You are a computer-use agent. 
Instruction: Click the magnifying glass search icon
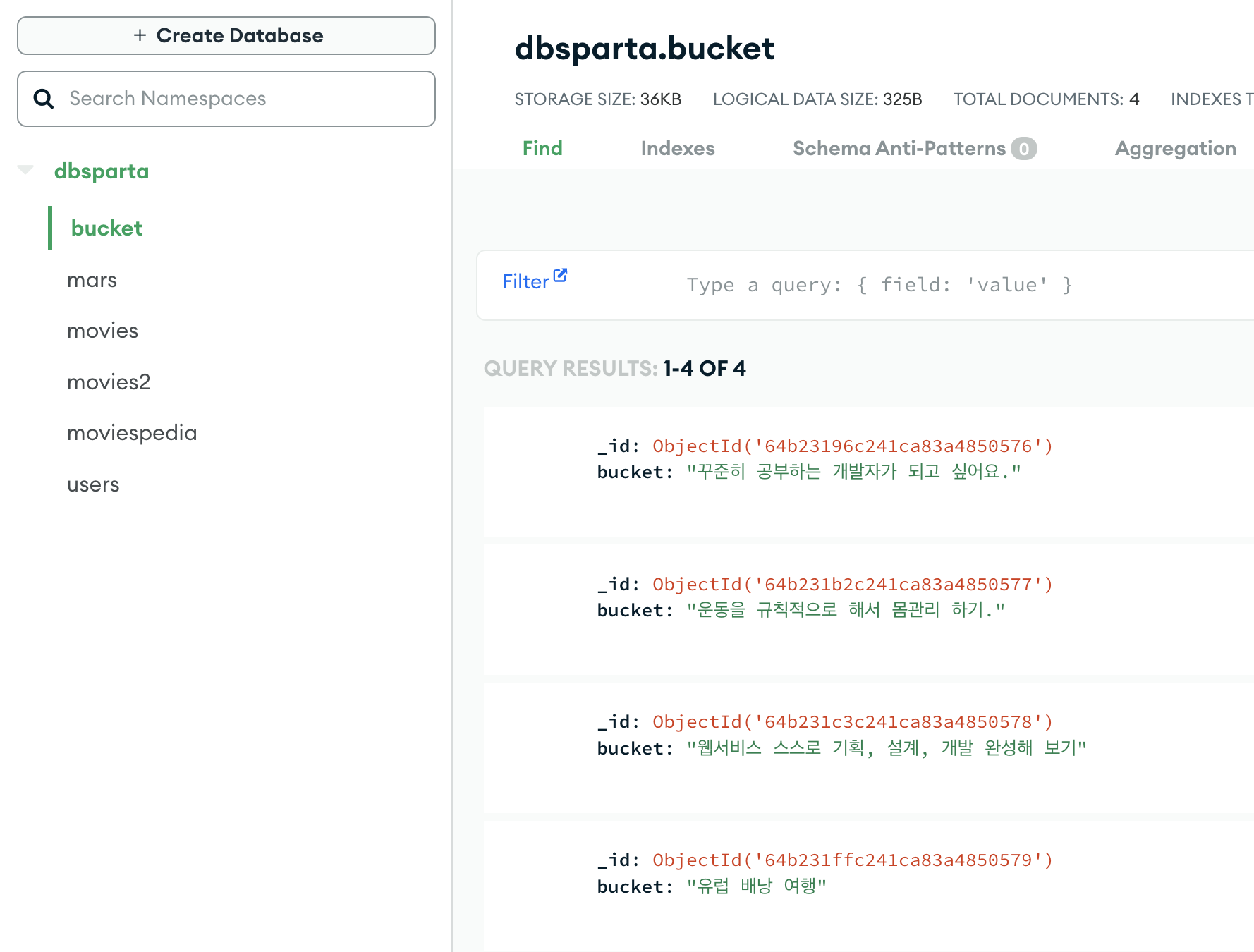(x=44, y=99)
